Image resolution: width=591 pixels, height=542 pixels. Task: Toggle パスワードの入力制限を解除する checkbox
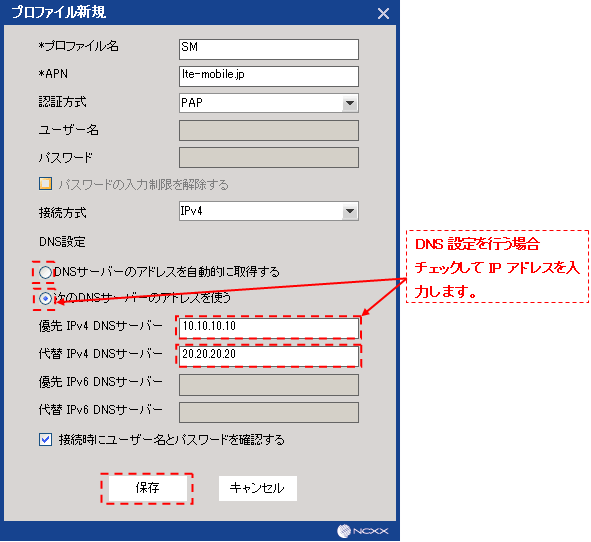45,184
